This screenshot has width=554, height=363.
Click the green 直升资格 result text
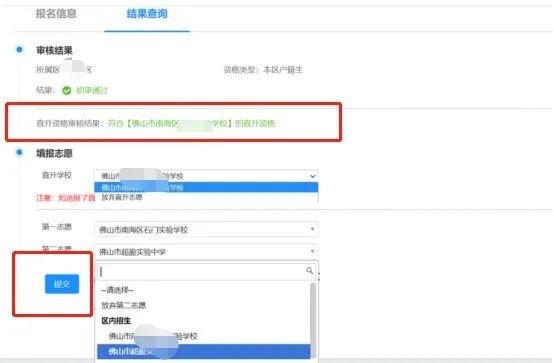point(191,123)
